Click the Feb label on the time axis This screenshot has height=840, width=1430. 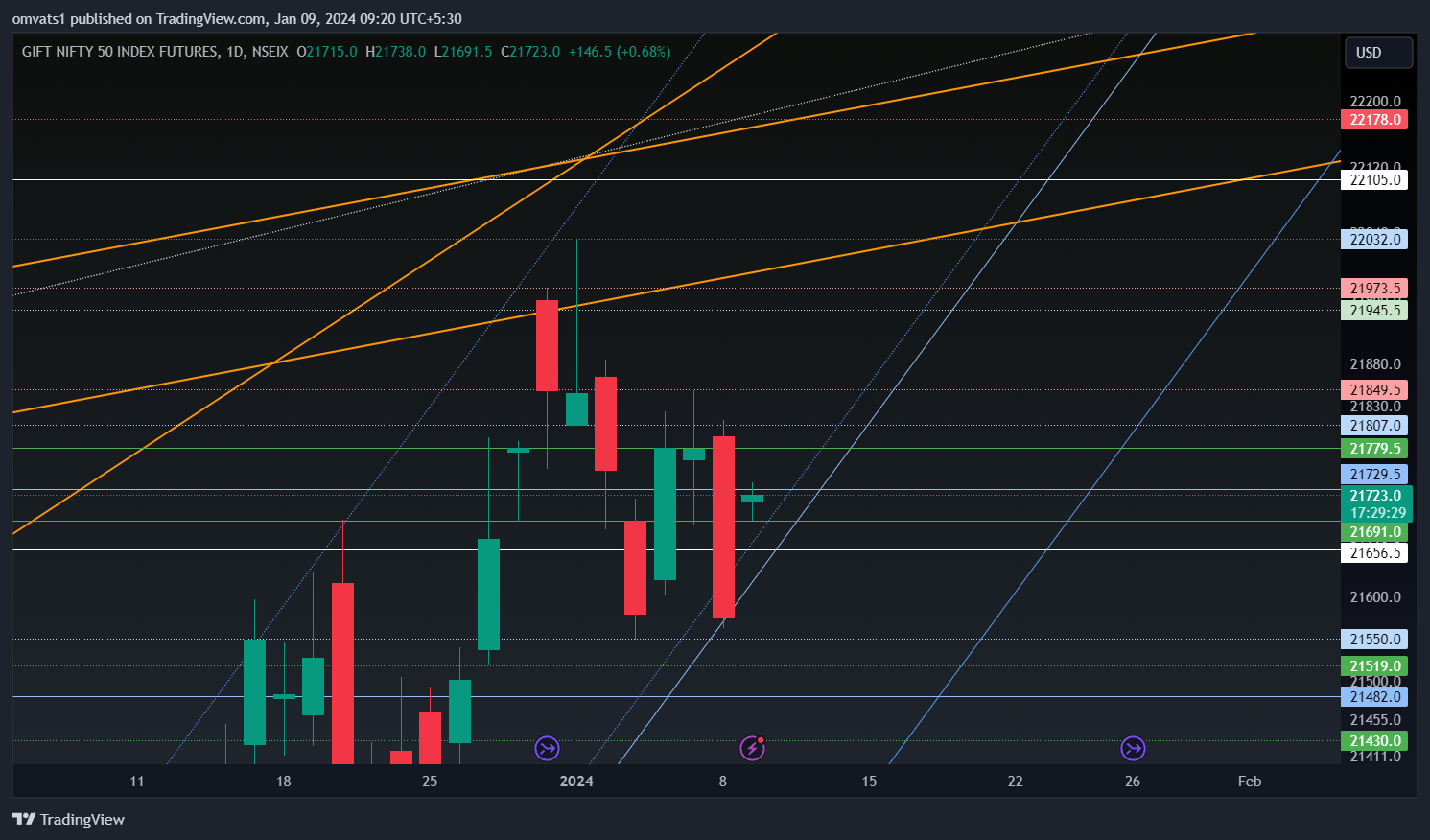click(x=1250, y=782)
